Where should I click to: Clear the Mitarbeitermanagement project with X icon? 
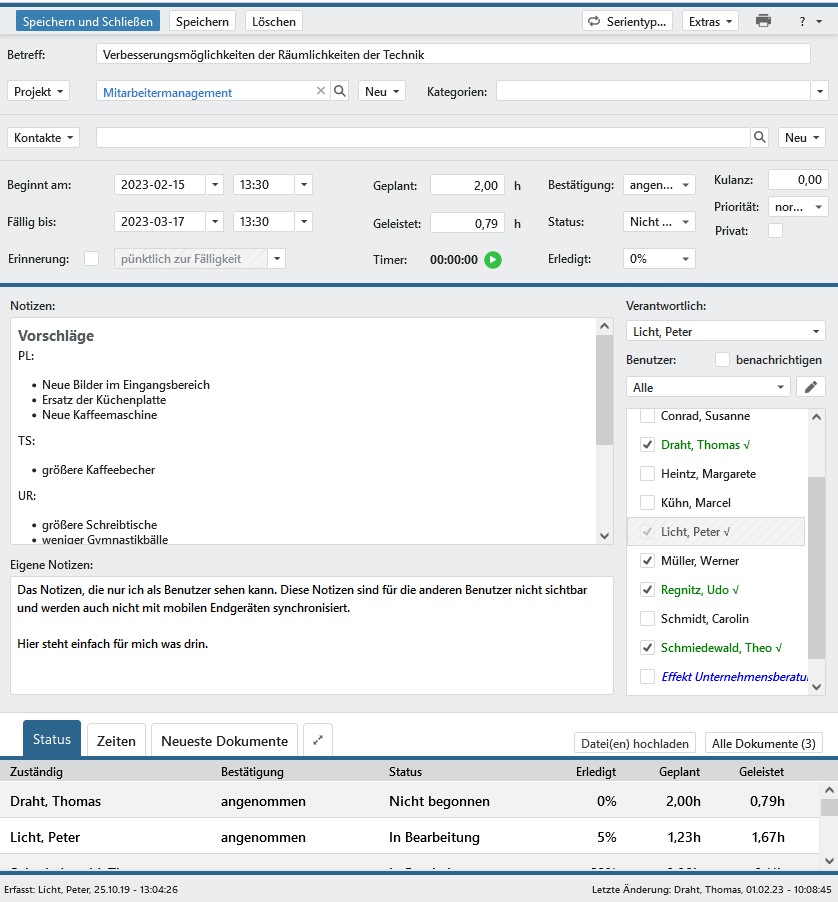click(x=321, y=91)
